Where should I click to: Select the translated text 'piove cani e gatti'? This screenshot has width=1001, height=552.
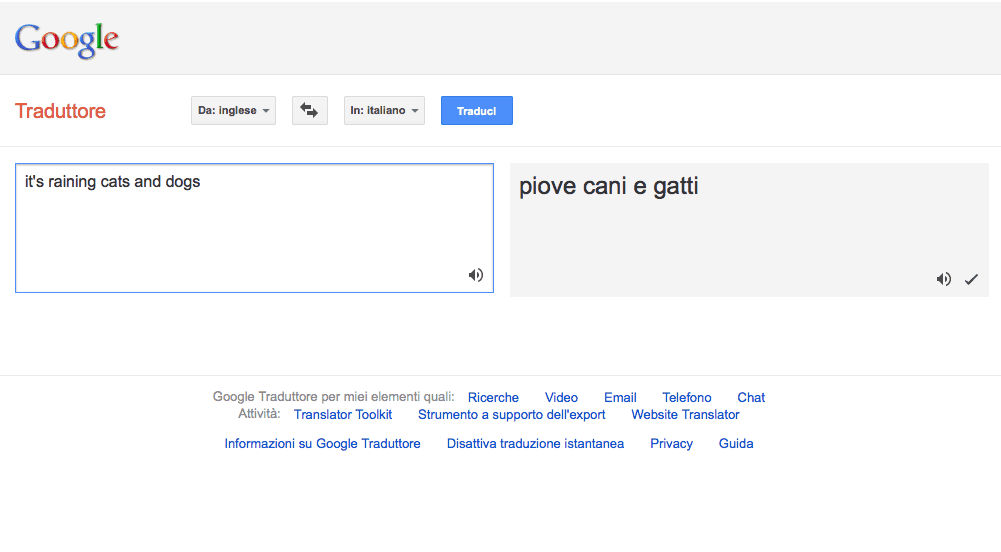(608, 186)
